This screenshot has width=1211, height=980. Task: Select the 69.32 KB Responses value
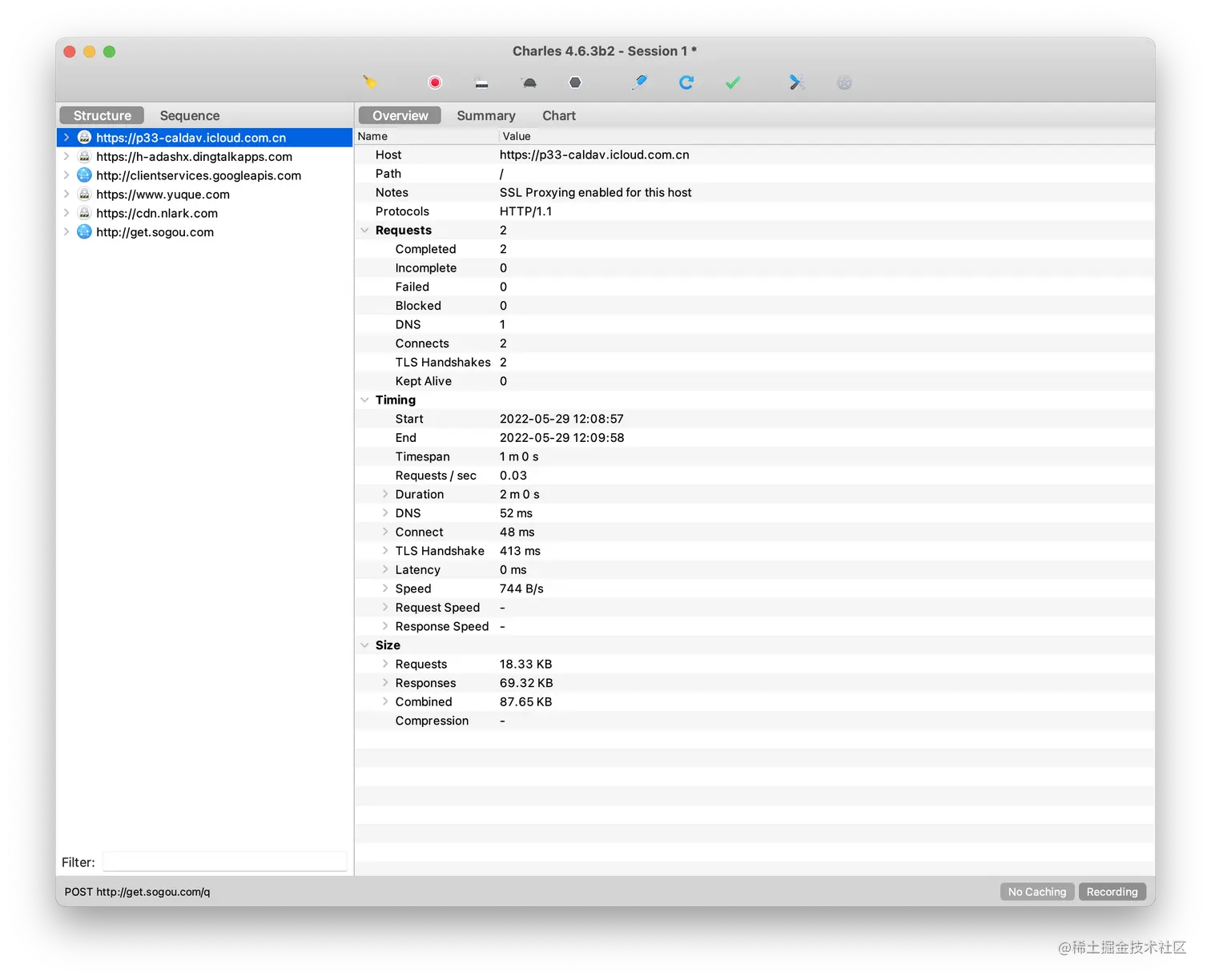[526, 683]
